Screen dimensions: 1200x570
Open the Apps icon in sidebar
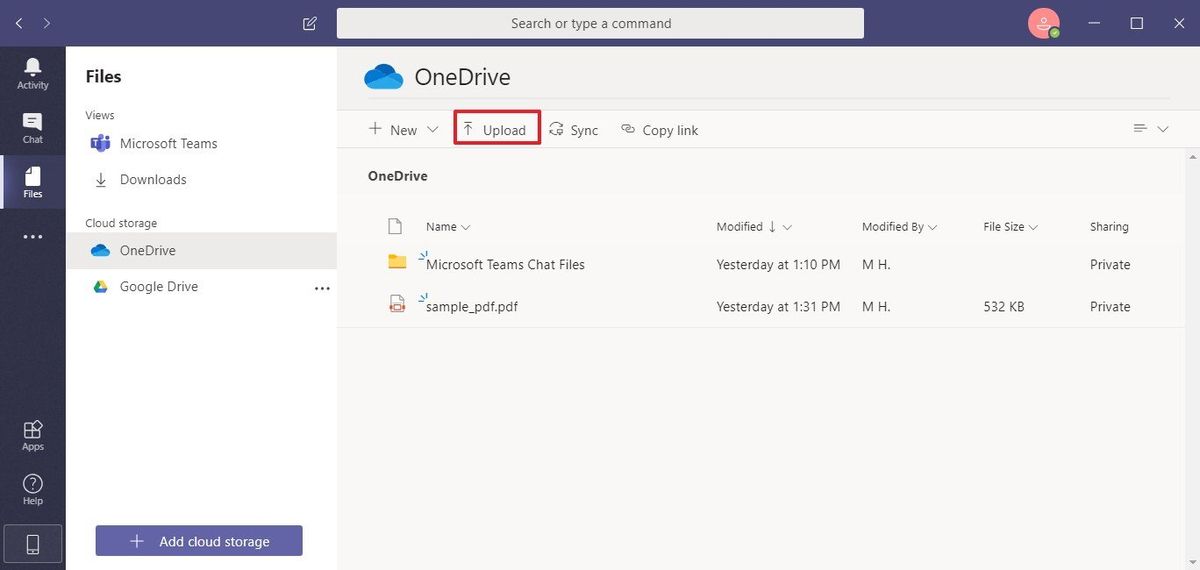click(x=32, y=435)
